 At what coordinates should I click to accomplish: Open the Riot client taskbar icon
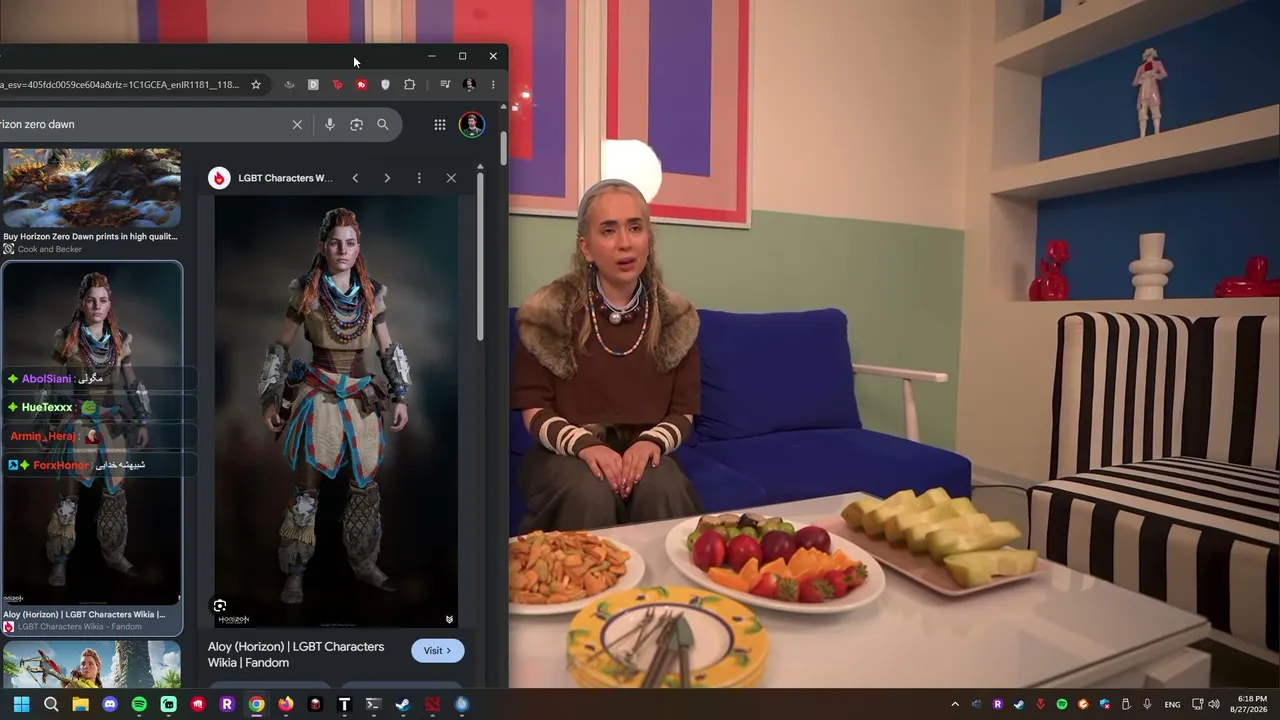point(198,704)
